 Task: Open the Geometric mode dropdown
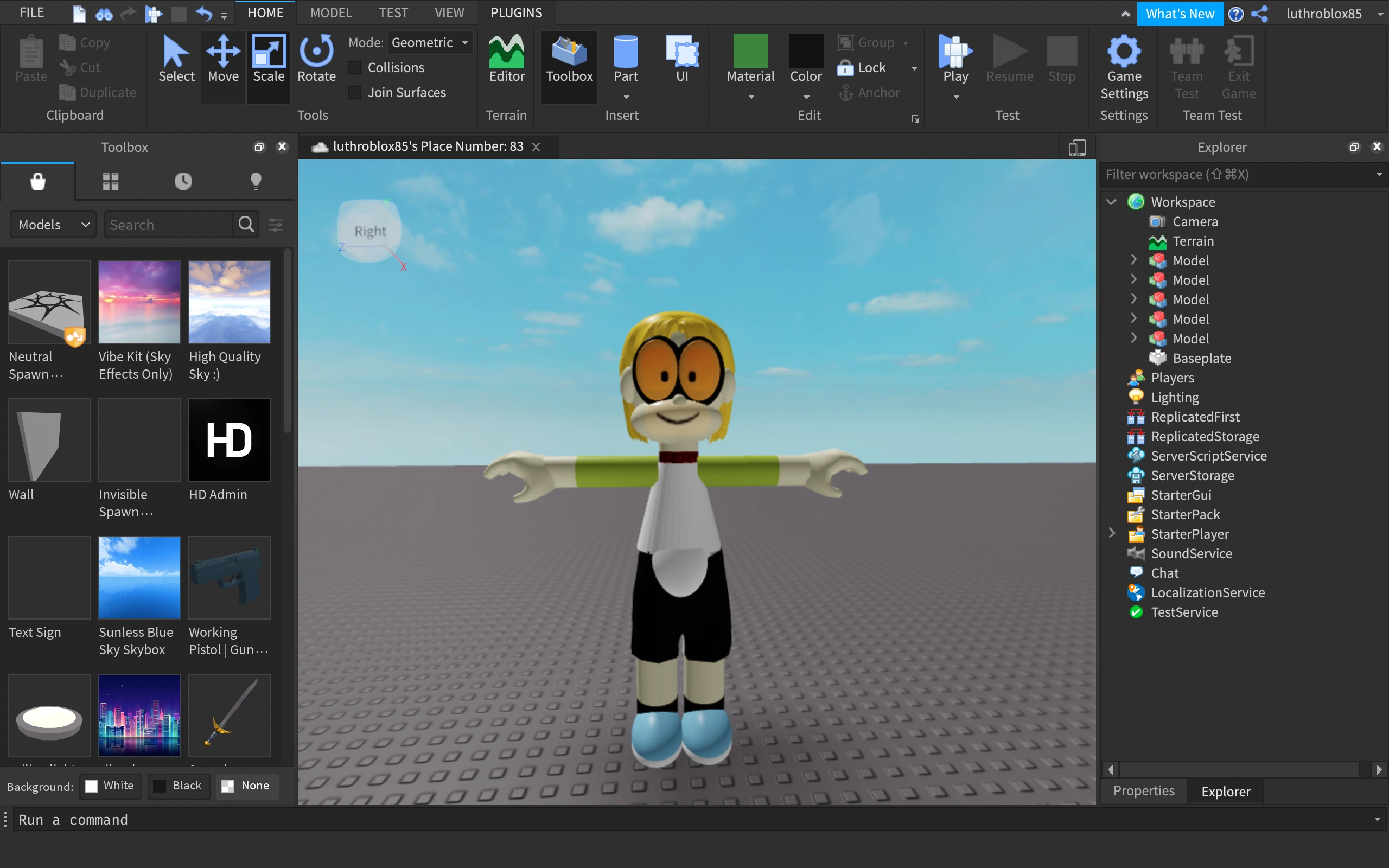point(430,43)
